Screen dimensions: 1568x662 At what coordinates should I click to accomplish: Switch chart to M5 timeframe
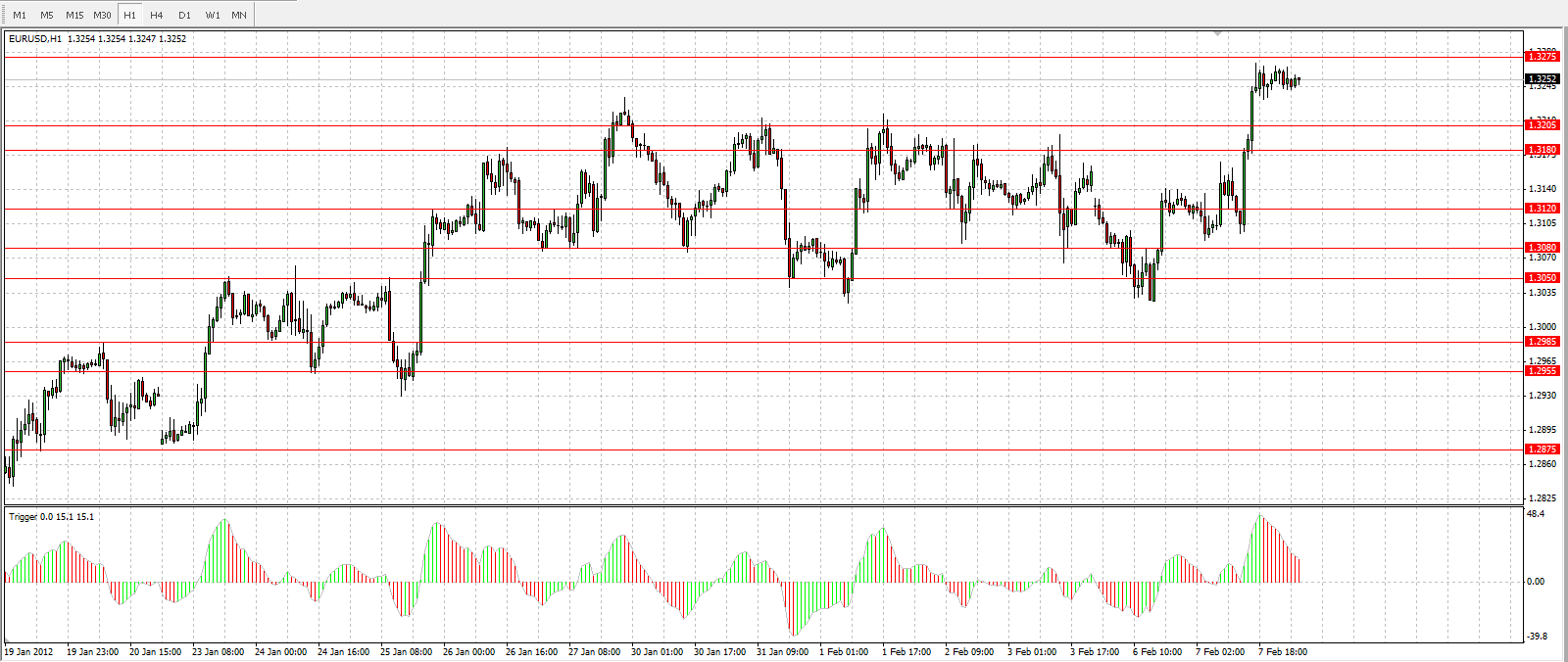[47, 15]
